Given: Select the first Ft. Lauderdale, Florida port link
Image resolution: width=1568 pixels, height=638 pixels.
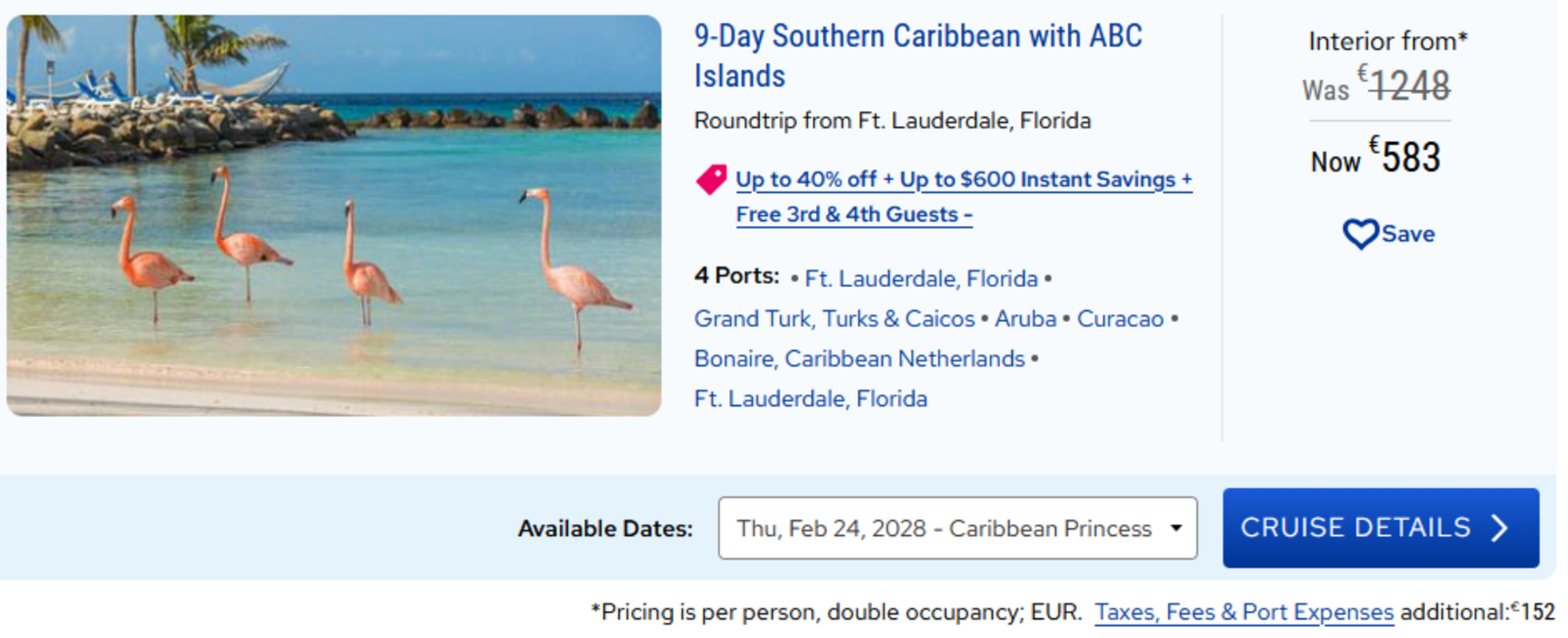Looking at the screenshot, I should point(920,279).
